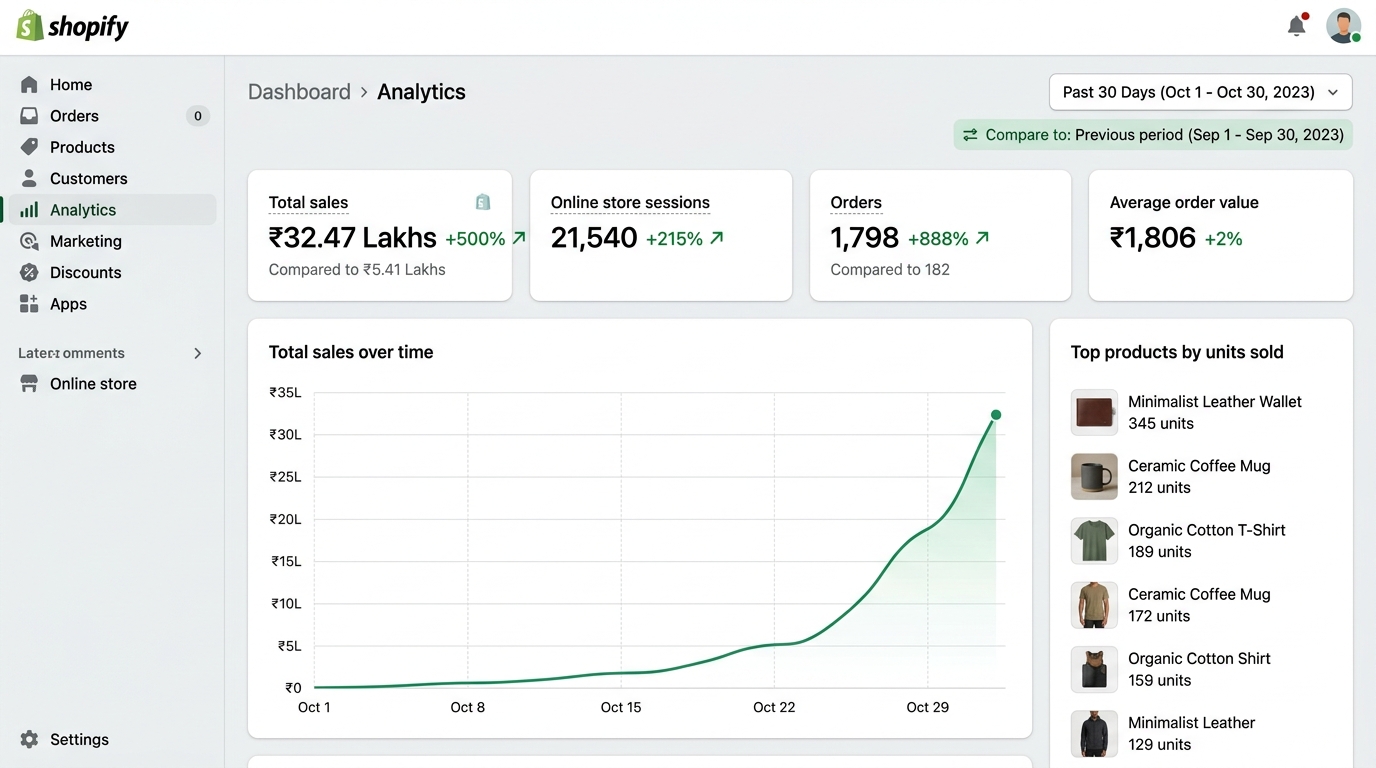
Task: Click the Analytics breadcrumb title
Action: click(x=421, y=92)
